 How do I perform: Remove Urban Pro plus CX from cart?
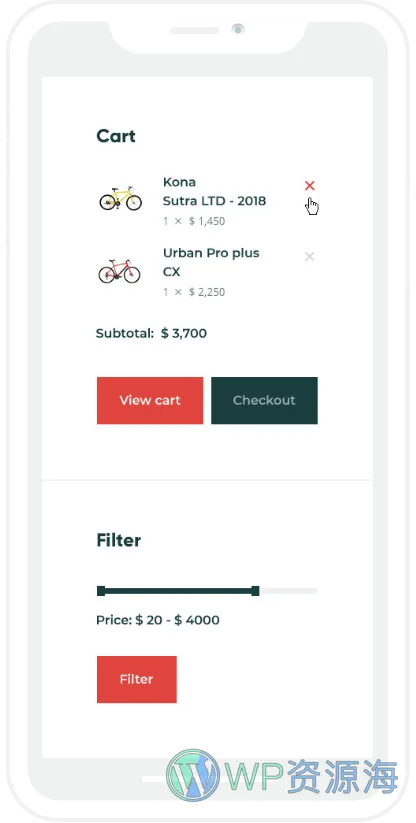[x=310, y=257]
